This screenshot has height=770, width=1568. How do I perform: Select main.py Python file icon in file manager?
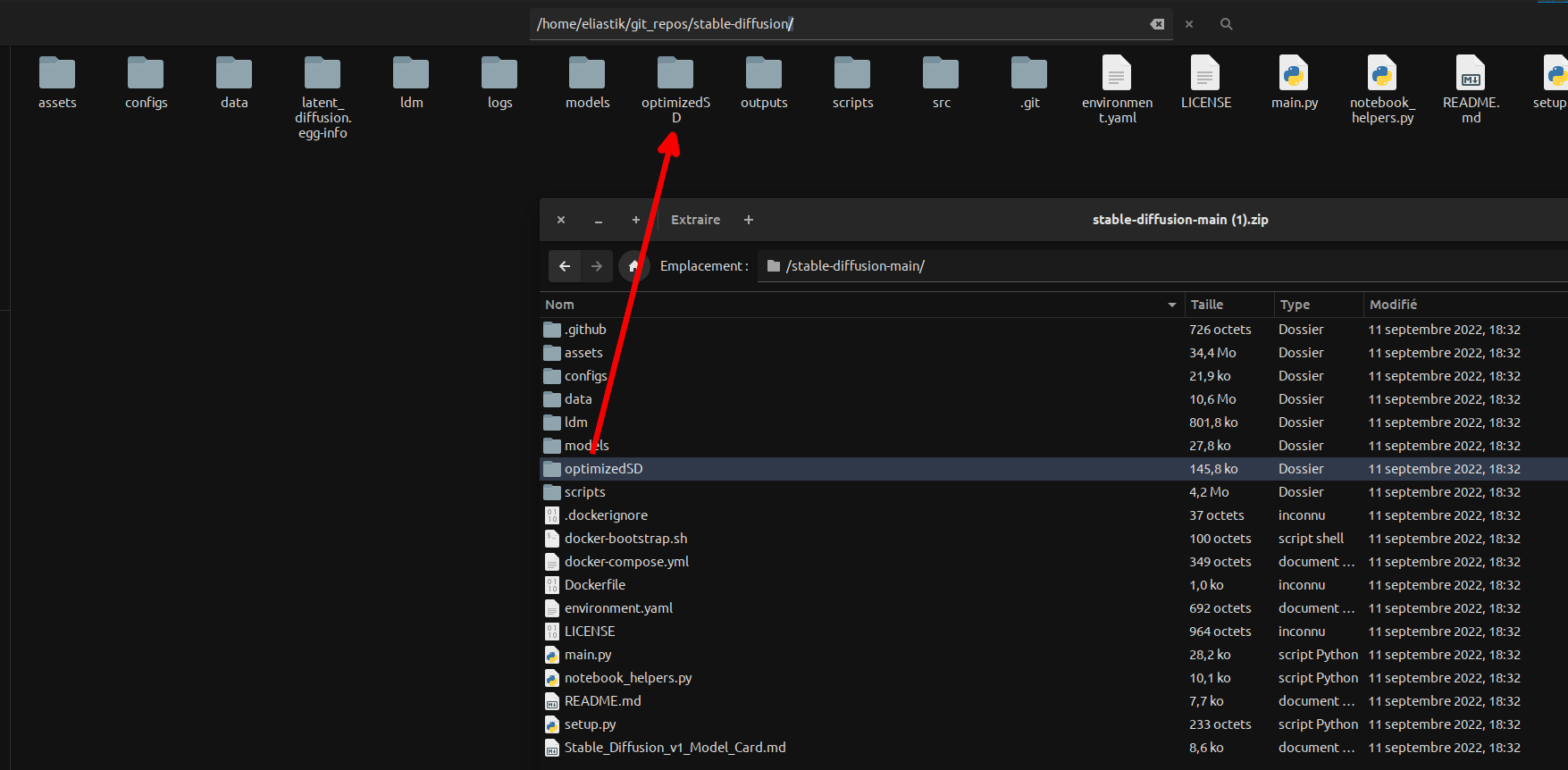(1294, 73)
